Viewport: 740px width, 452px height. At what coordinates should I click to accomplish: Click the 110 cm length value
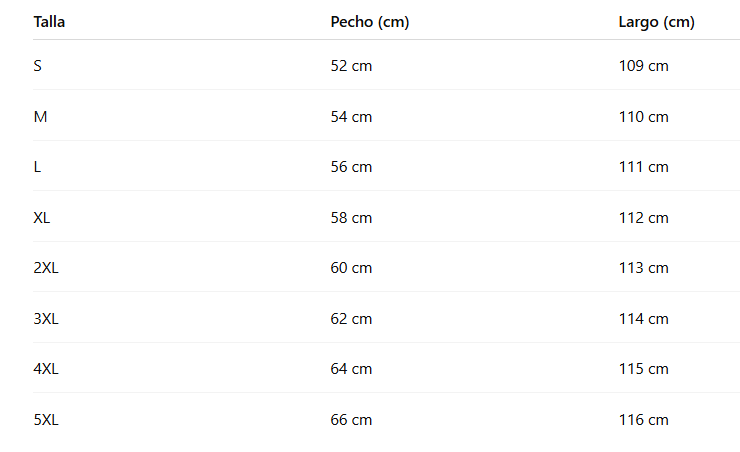pos(644,117)
